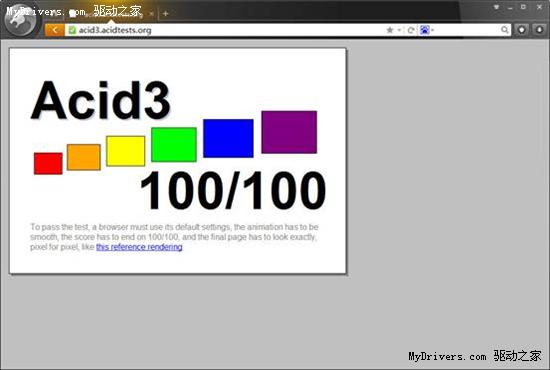The height and width of the screenshot is (370, 550).
Task: Expand the dropdown arrow beside bookmark star
Action: pyautogui.click(x=399, y=30)
